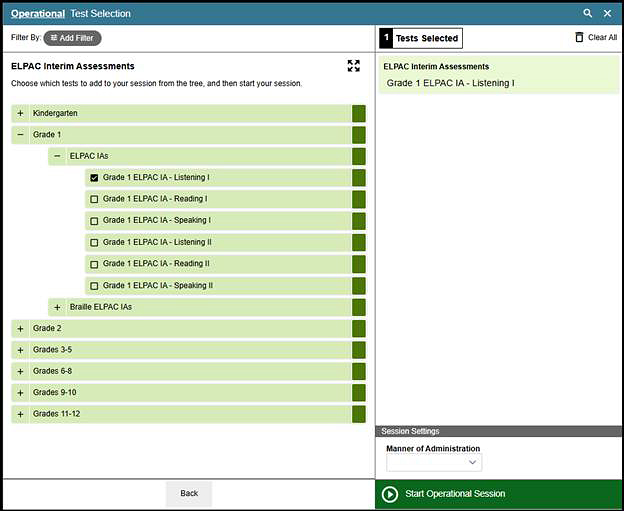Check Grade 1 ELPAC IA - Speaking II
Screen dimensions: 624x511
coord(94,286)
